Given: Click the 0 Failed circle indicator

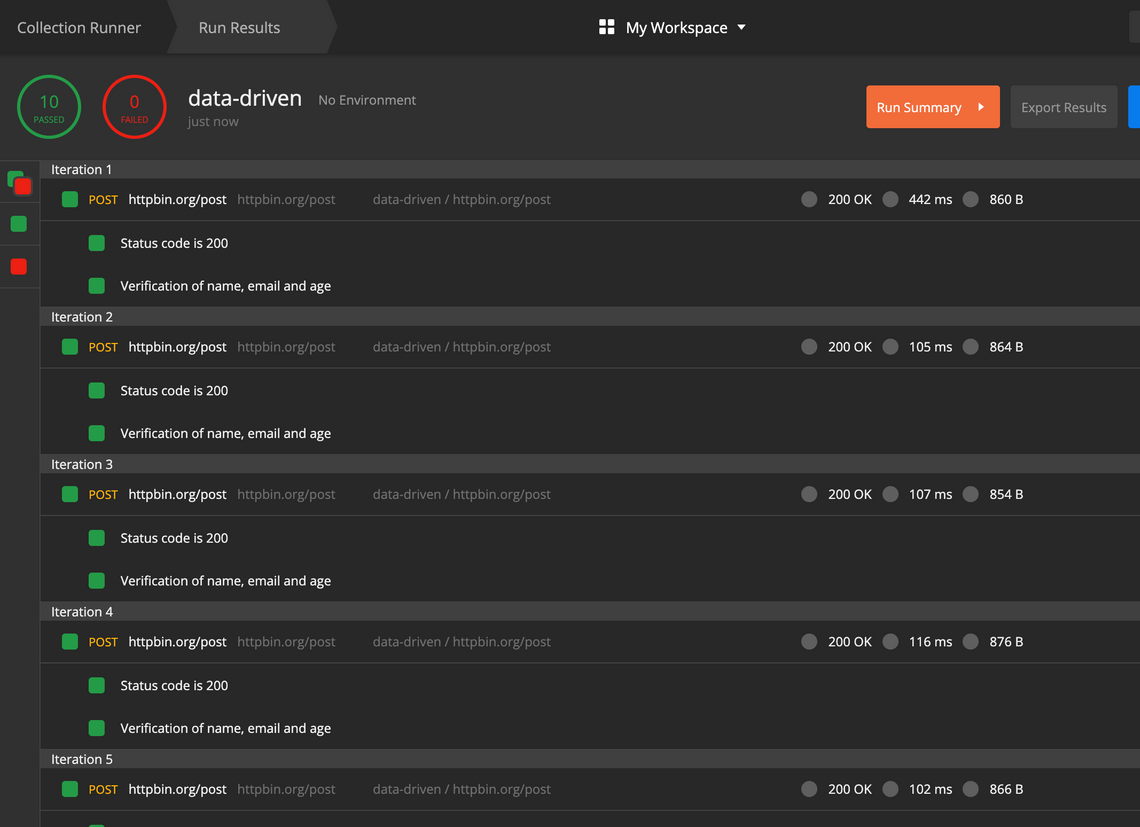Looking at the screenshot, I should point(134,107).
